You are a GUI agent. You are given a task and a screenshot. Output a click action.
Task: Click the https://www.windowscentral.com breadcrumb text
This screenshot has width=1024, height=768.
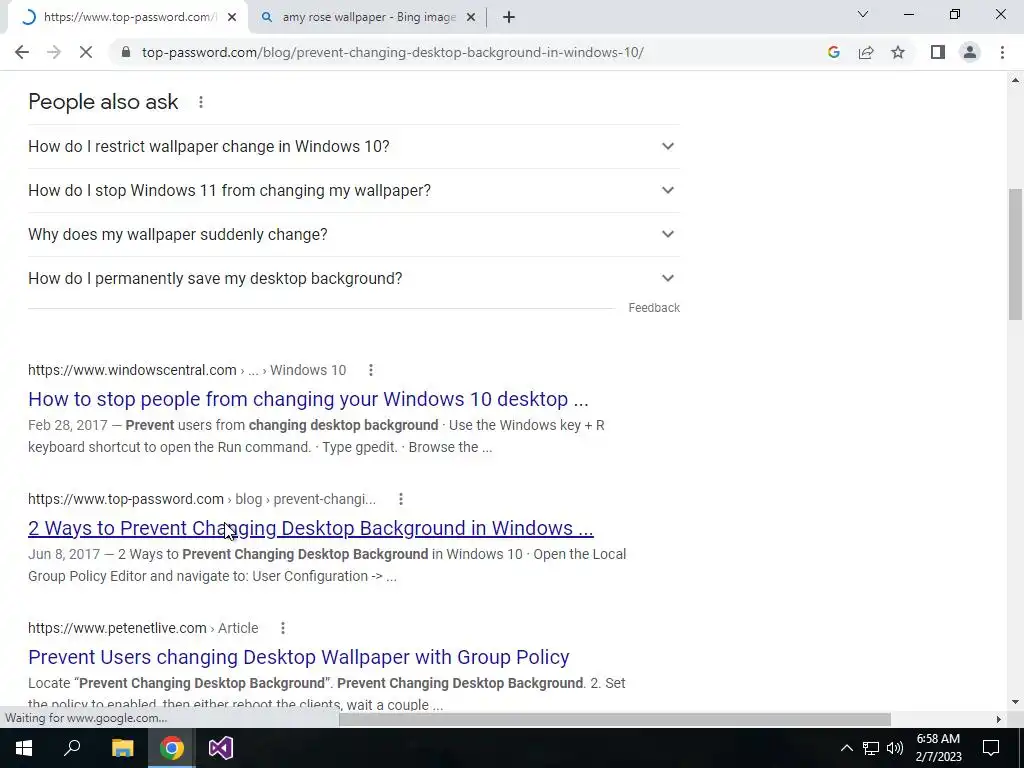click(132, 370)
